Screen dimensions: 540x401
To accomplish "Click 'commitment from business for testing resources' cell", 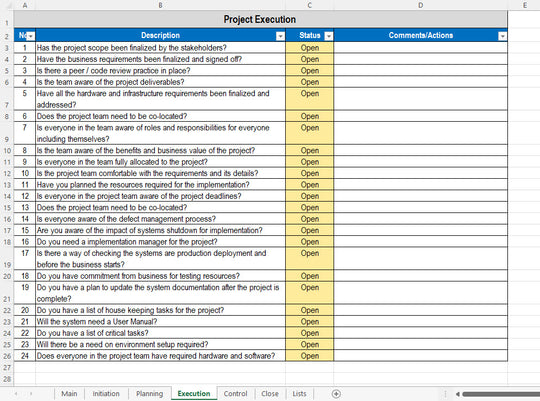I will 160,276.
